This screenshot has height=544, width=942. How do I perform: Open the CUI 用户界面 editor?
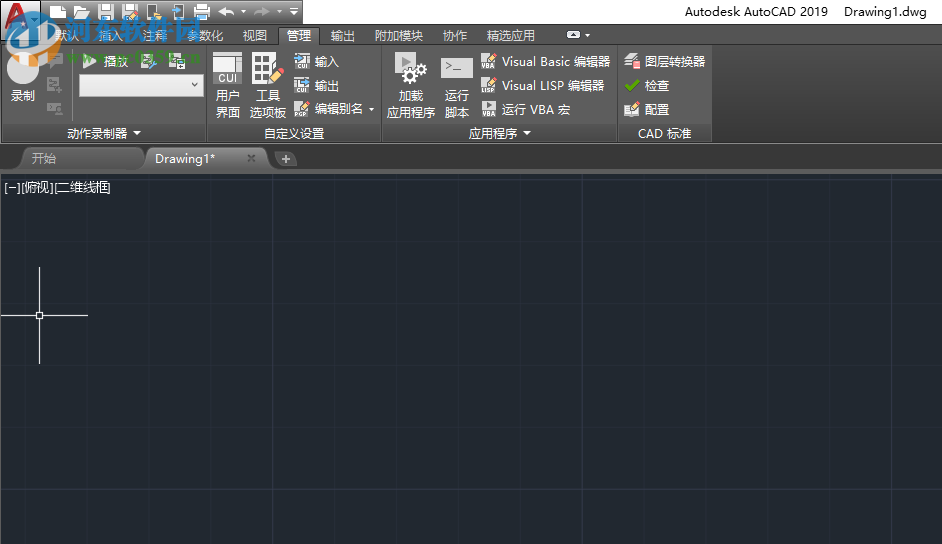click(x=228, y=85)
